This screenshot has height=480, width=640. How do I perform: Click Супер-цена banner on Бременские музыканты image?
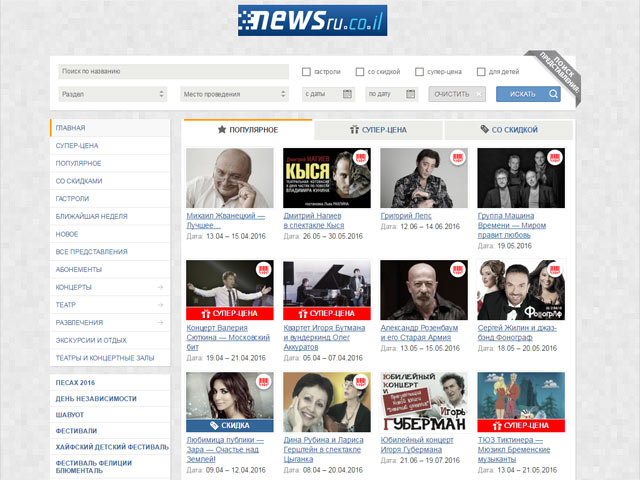point(521,425)
